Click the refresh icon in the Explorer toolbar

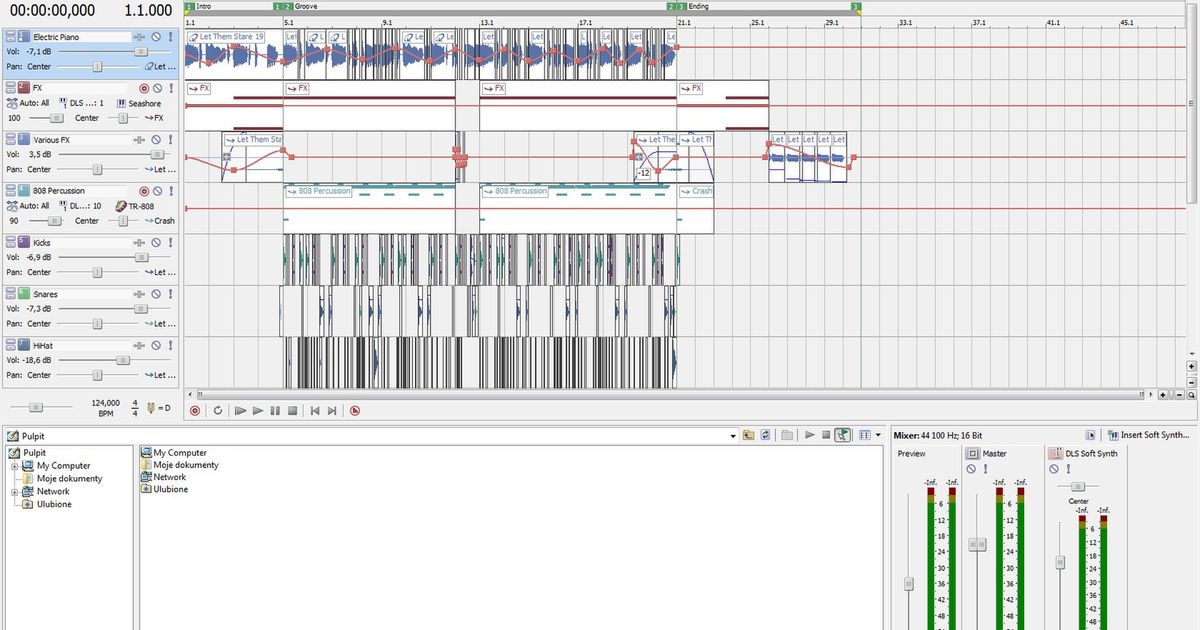765,434
